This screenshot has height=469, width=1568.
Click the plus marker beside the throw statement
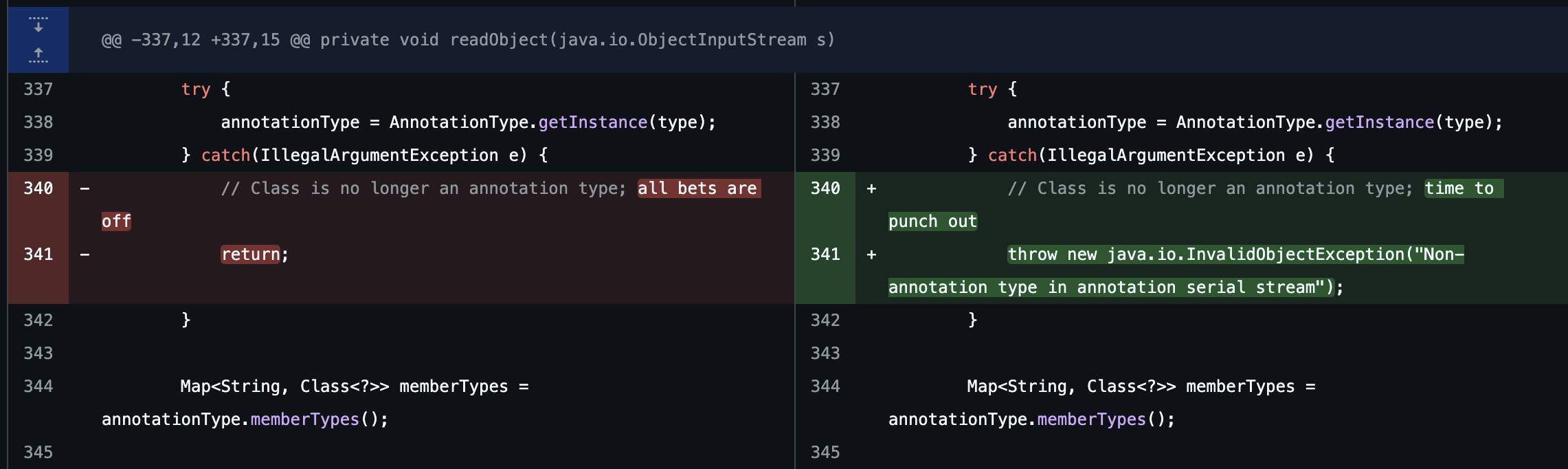871,254
